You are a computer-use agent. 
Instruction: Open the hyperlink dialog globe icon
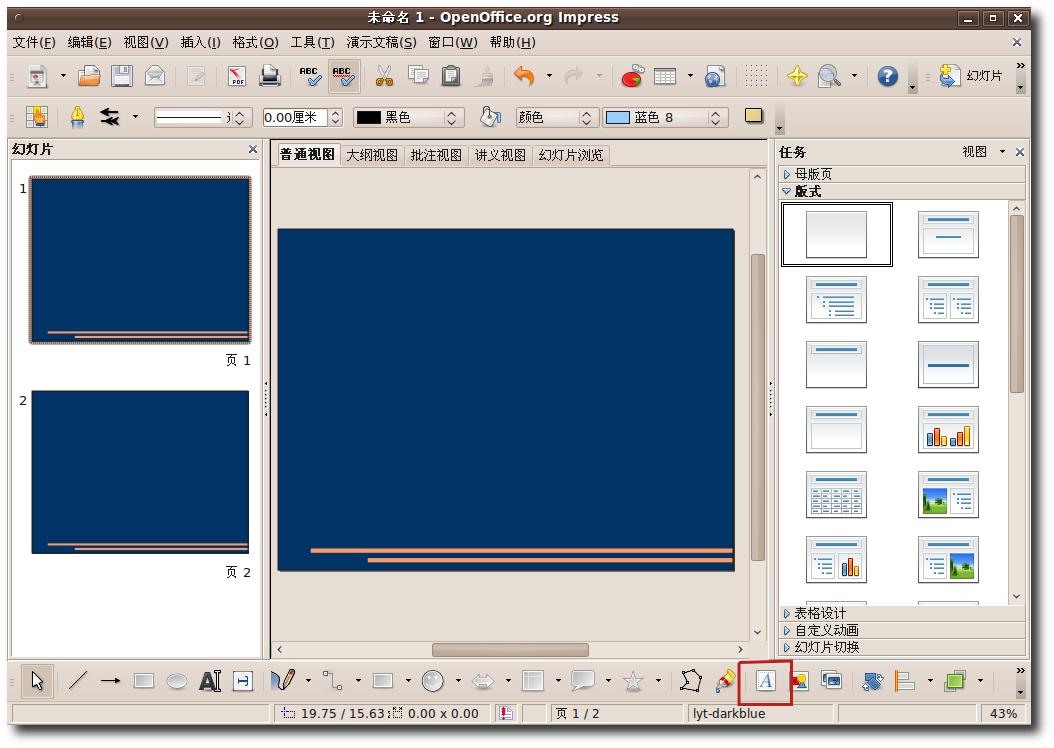tap(715, 76)
